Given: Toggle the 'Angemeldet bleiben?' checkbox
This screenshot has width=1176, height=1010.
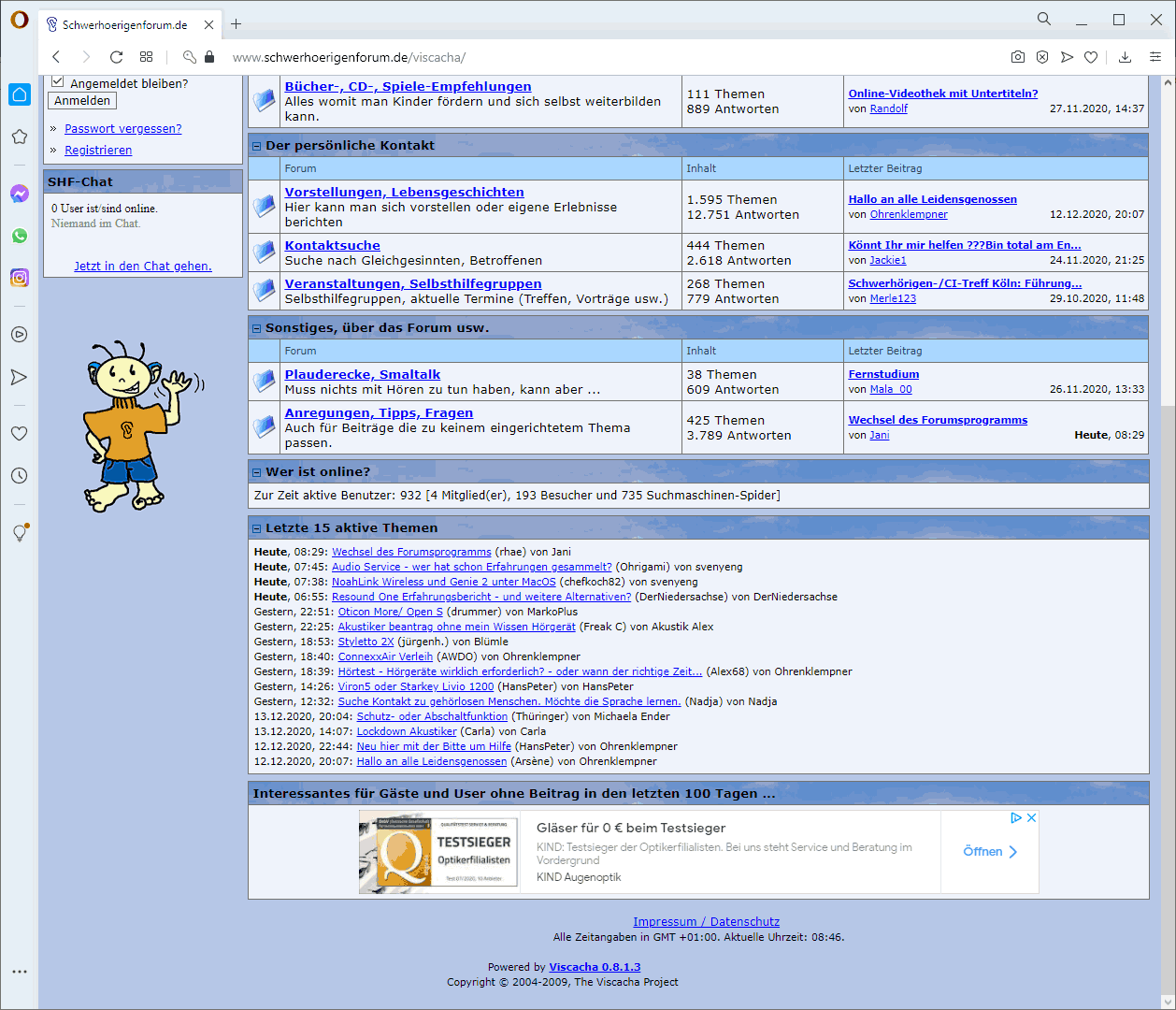Looking at the screenshot, I should pyautogui.click(x=58, y=82).
